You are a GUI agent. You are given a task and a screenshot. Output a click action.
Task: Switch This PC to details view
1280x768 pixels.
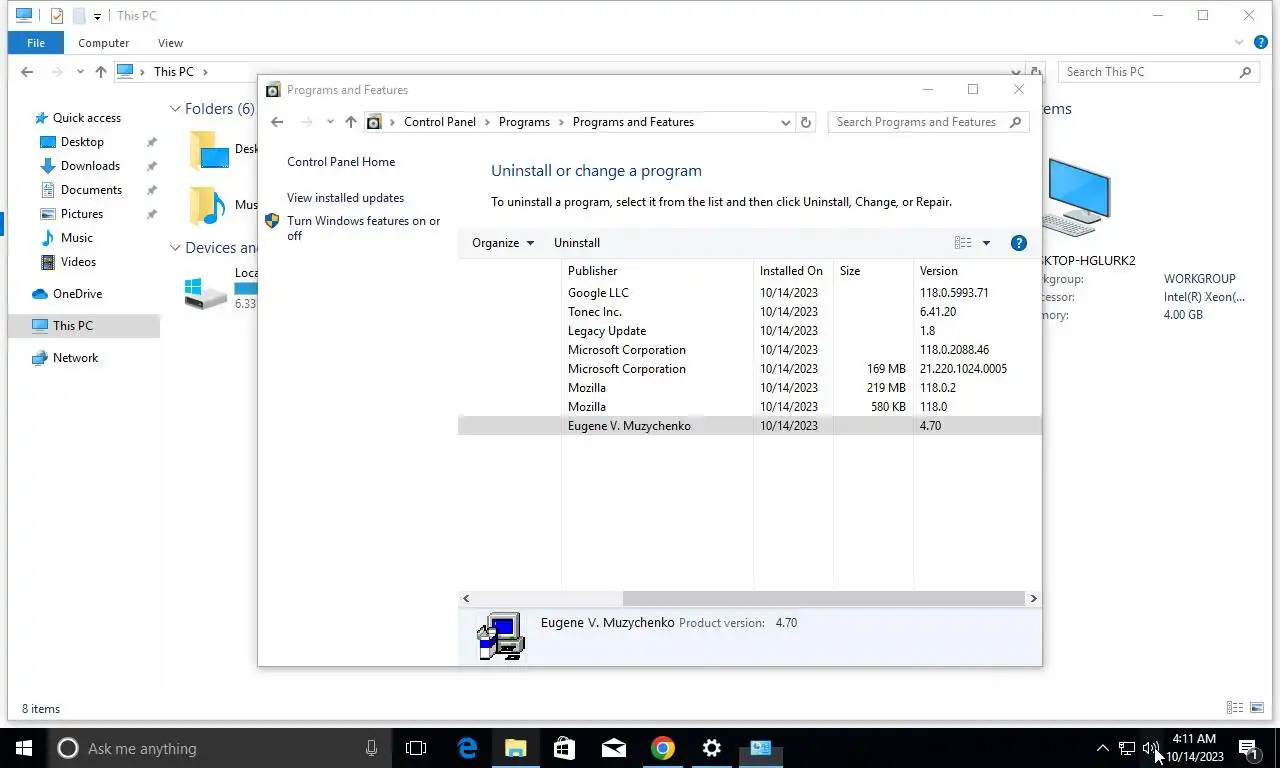point(1235,708)
